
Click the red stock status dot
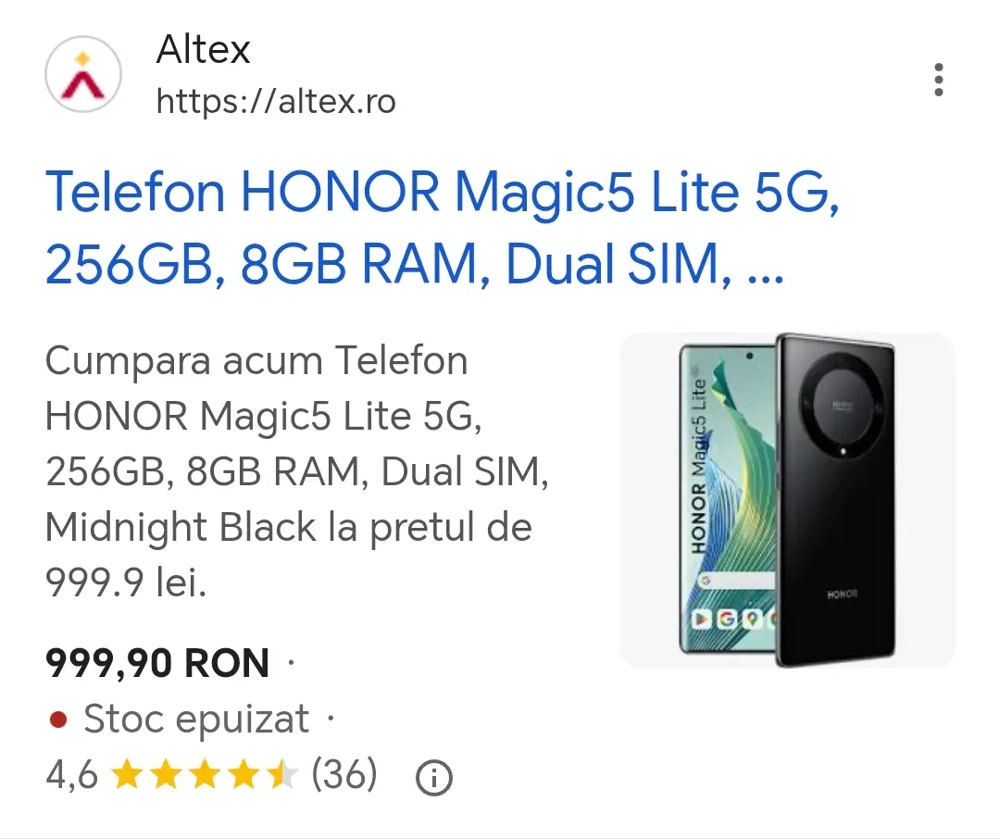pyautogui.click(x=58, y=718)
